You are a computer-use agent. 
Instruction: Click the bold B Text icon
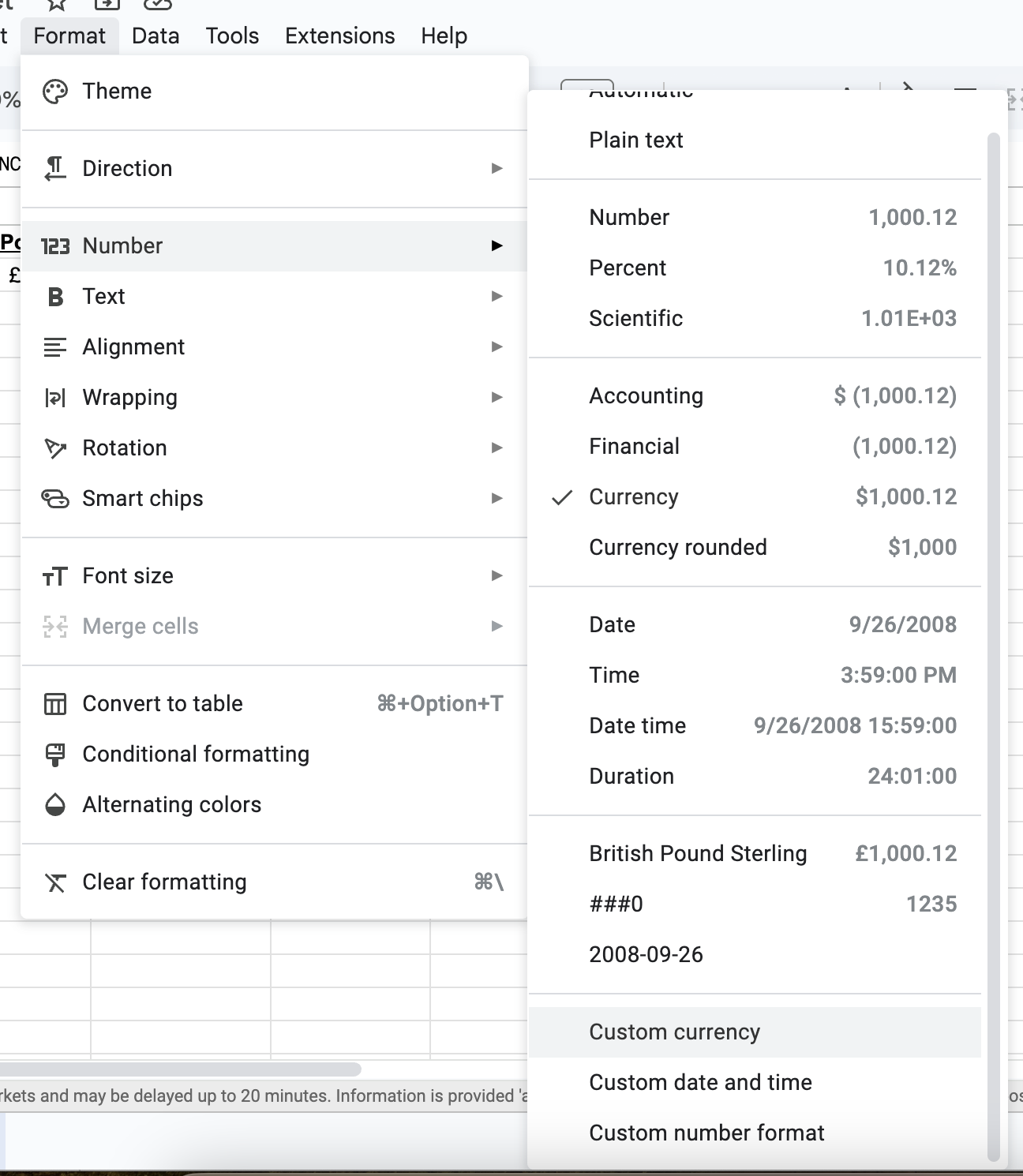point(55,297)
